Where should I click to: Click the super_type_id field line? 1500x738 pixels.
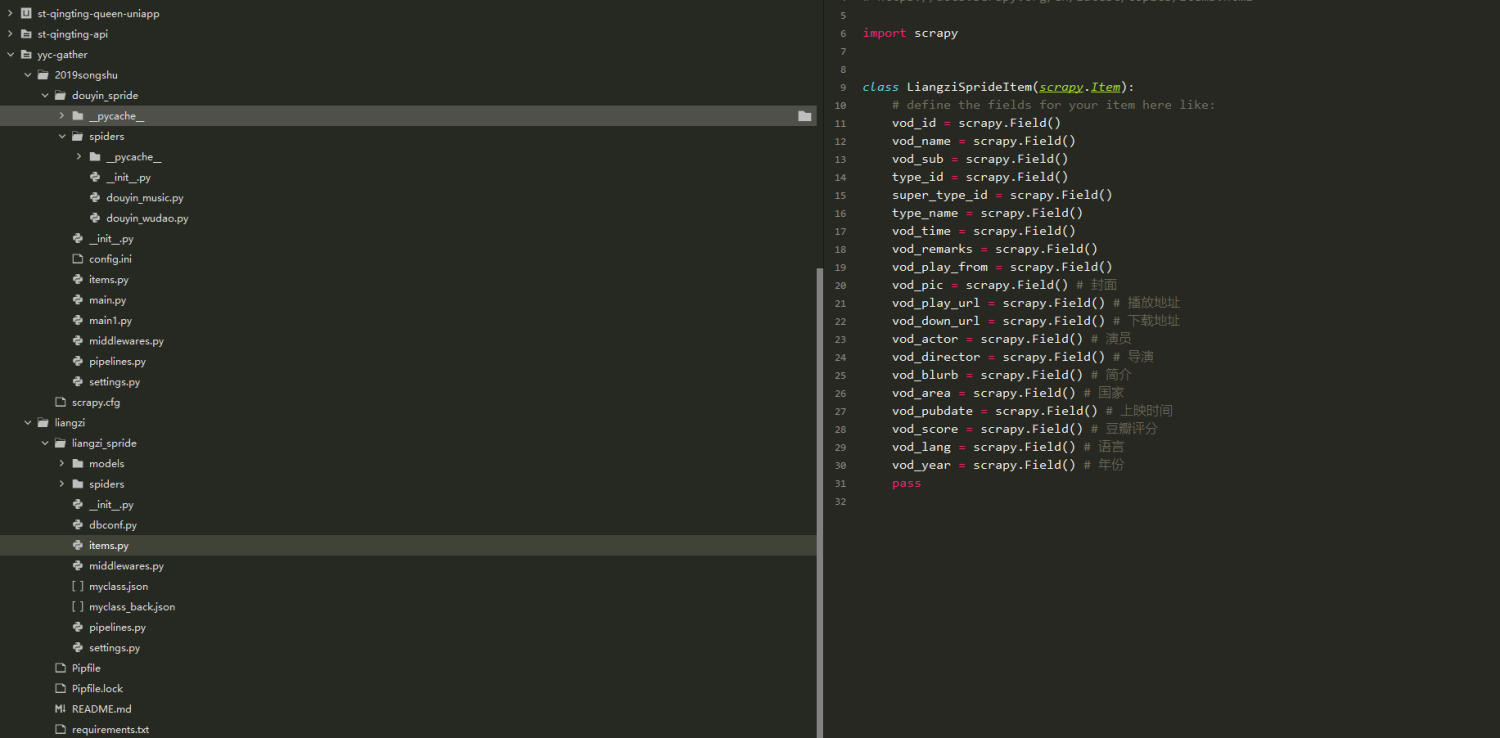pyautogui.click(x=1002, y=195)
